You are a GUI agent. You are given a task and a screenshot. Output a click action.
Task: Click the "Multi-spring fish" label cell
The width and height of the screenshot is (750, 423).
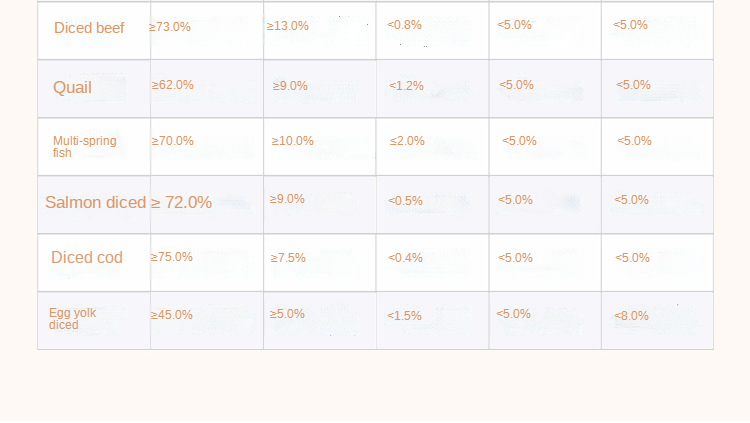(x=85, y=147)
